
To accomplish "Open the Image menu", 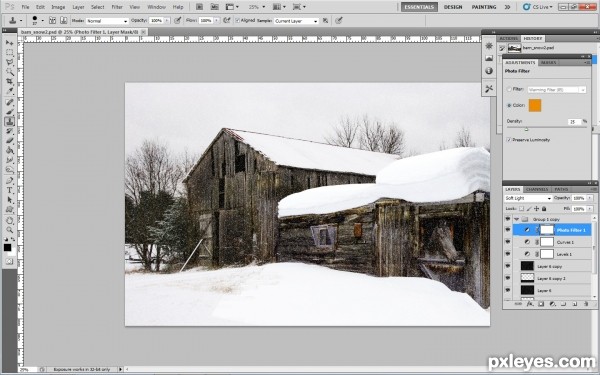I will pyautogui.click(x=58, y=7).
